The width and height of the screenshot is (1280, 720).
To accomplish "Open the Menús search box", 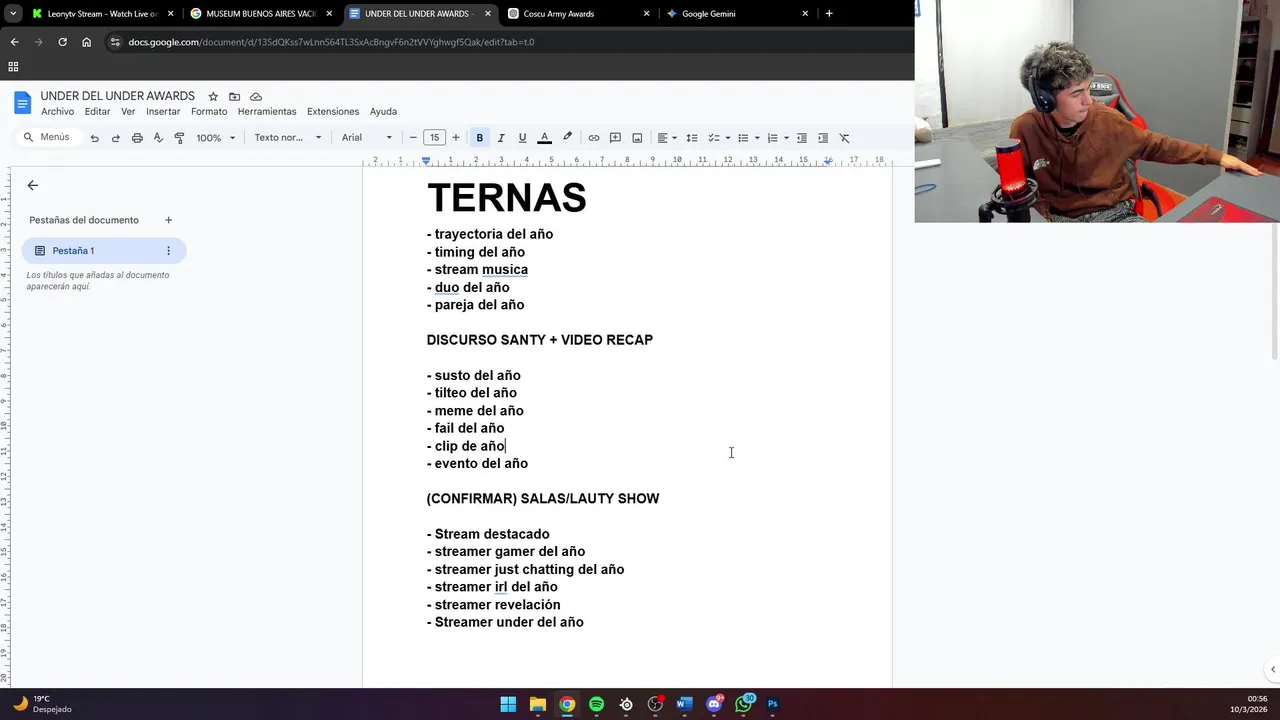I will 47,137.
